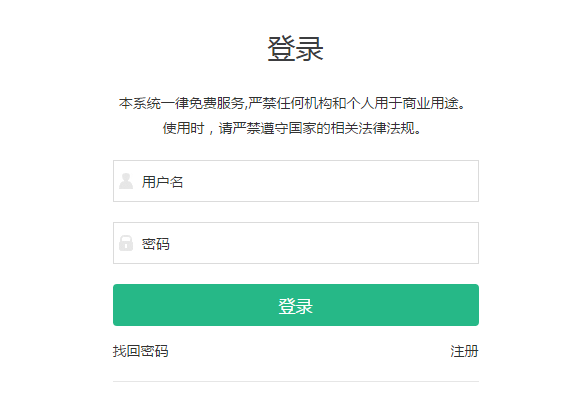Open the 找回密码 link

(141, 351)
